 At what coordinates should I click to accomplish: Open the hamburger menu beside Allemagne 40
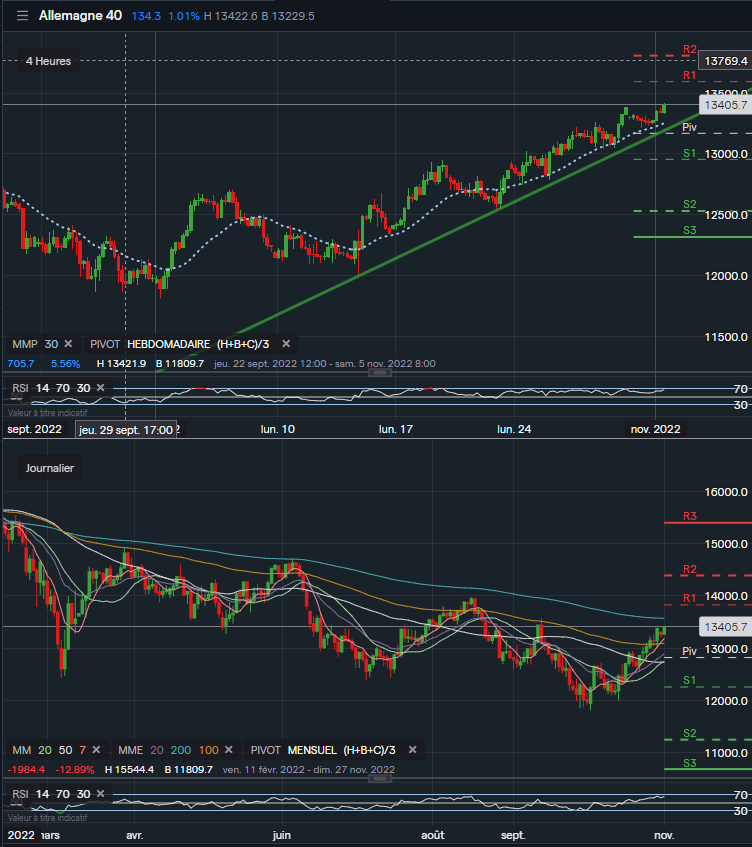[x=22, y=15]
